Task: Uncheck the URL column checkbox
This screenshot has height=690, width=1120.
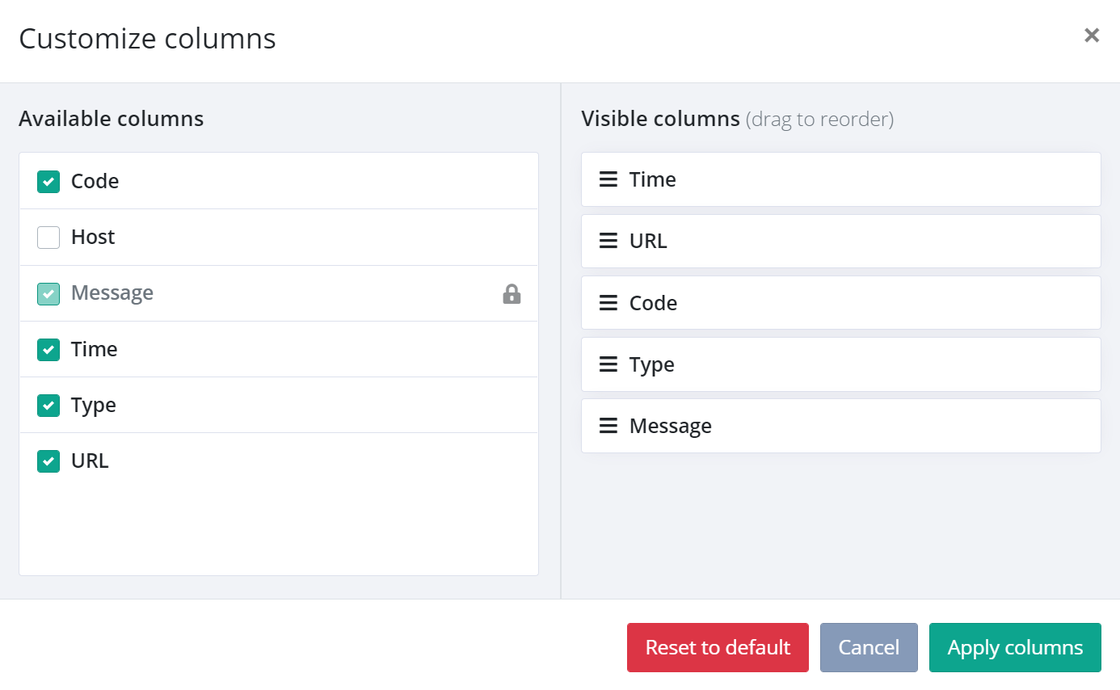Action: point(49,461)
